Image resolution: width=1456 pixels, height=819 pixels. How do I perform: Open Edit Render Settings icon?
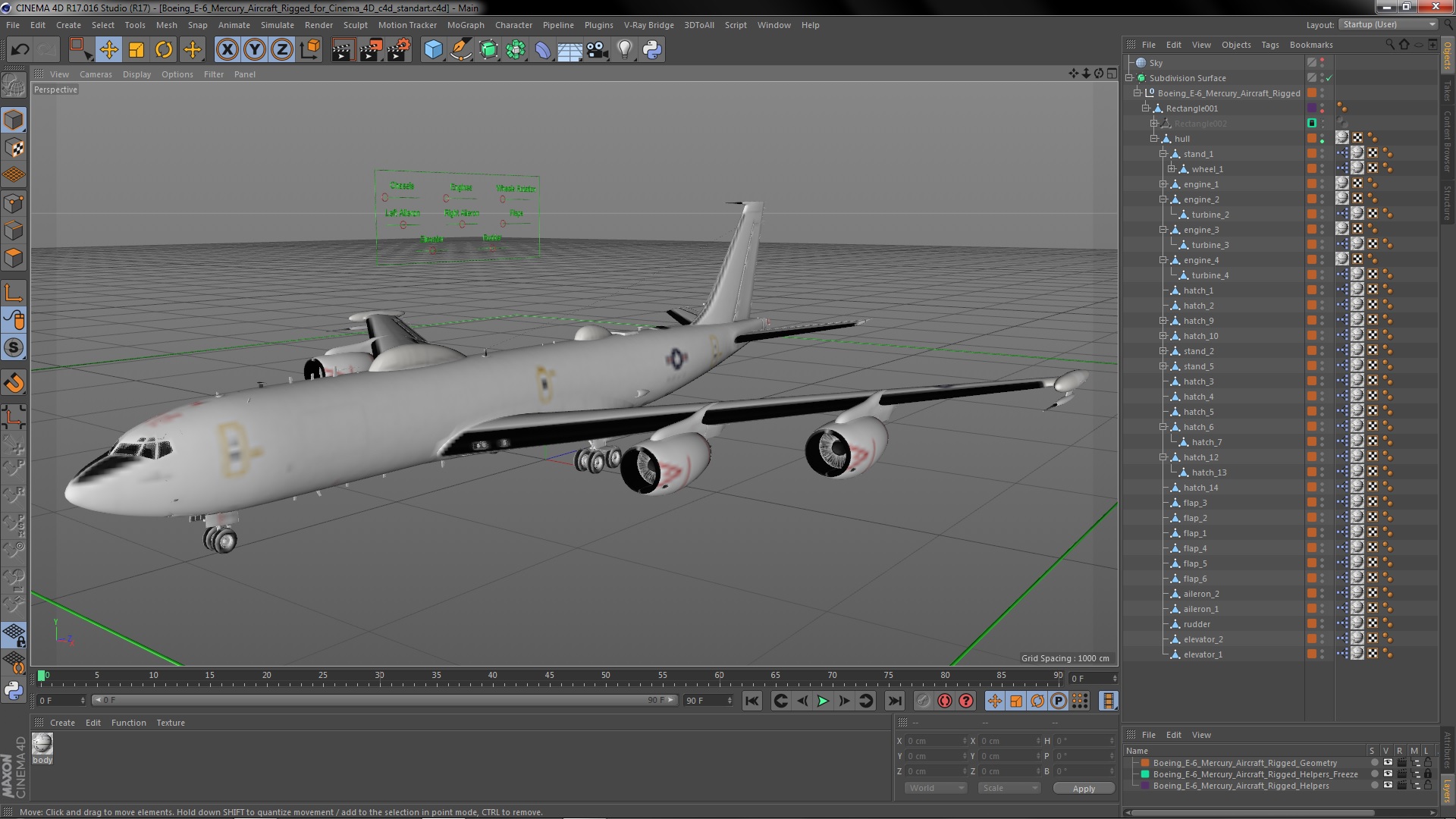pos(398,50)
